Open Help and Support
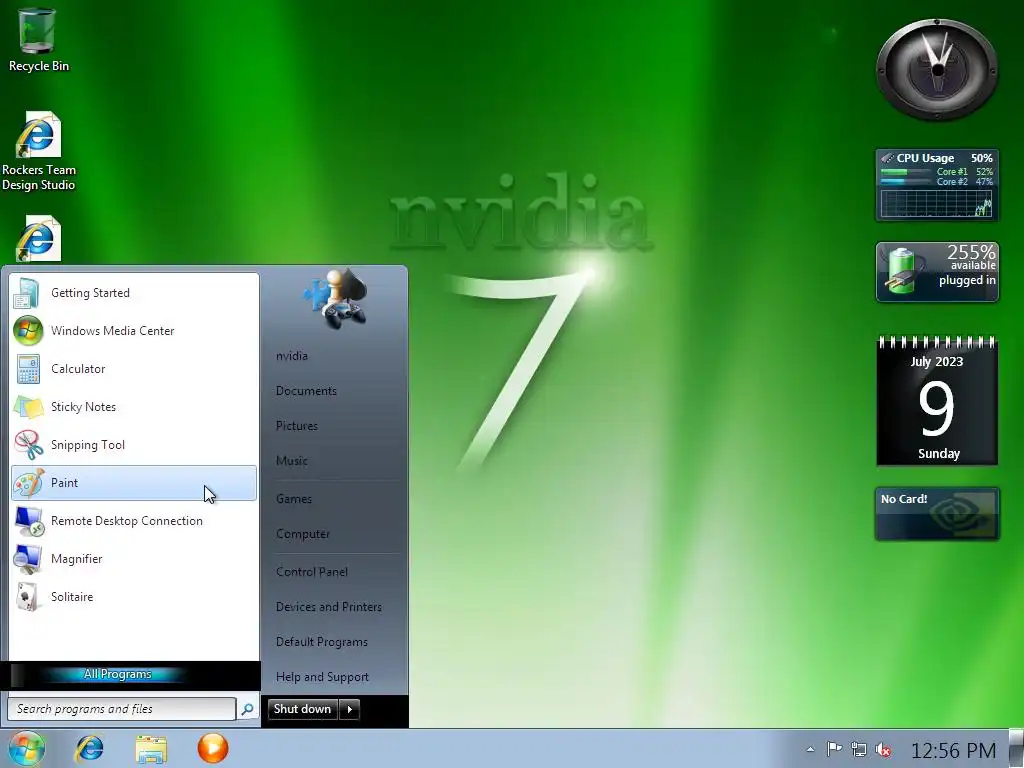The height and width of the screenshot is (768, 1024). (x=322, y=677)
